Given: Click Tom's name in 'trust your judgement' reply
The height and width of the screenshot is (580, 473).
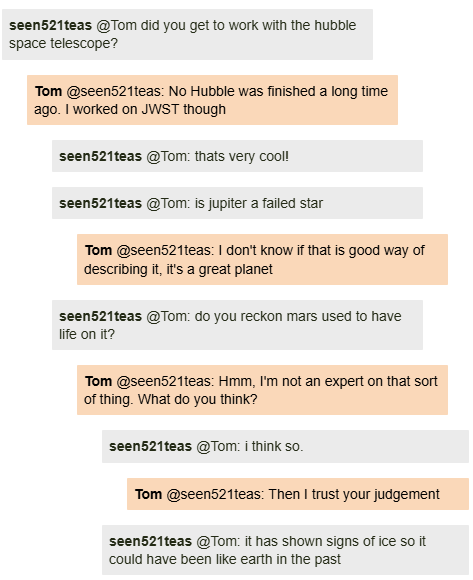Looking at the screenshot, I should click(148, 494).
